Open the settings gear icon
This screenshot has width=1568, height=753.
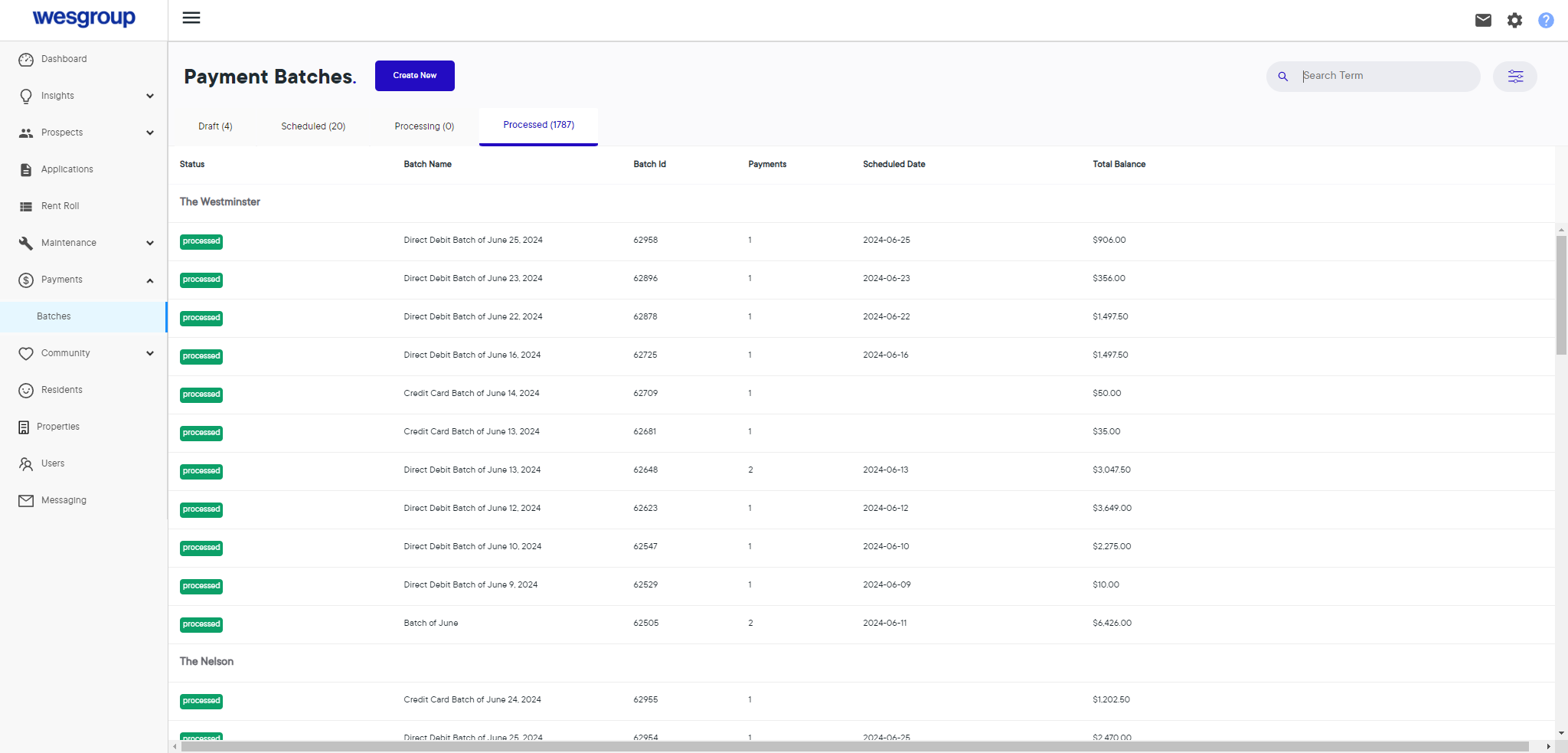click(1514, 21)
